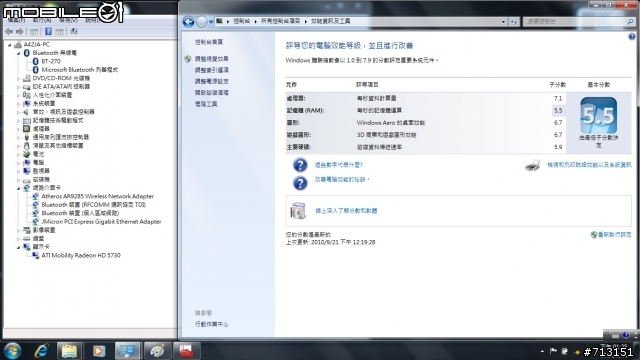Click the speaker icon of sound controllers category

[27, 112]
